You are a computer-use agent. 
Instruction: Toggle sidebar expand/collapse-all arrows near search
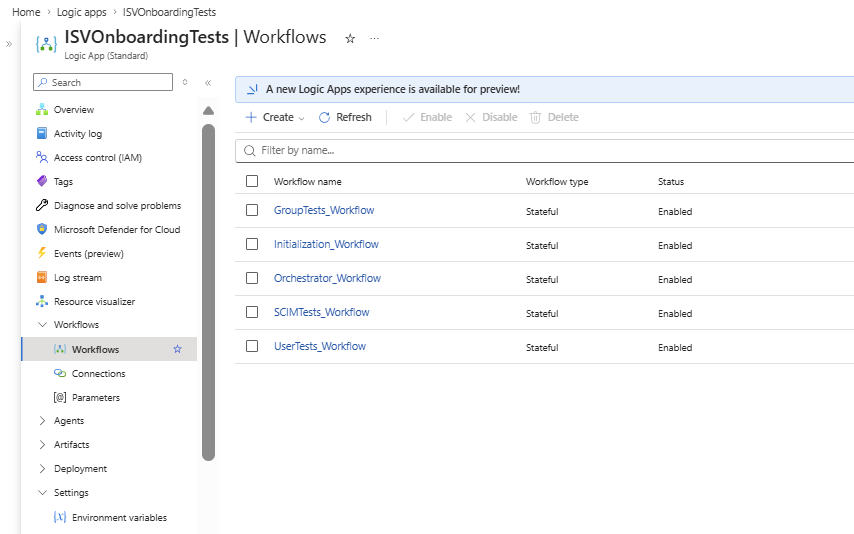pyautogui.click(x=185, y=82)
